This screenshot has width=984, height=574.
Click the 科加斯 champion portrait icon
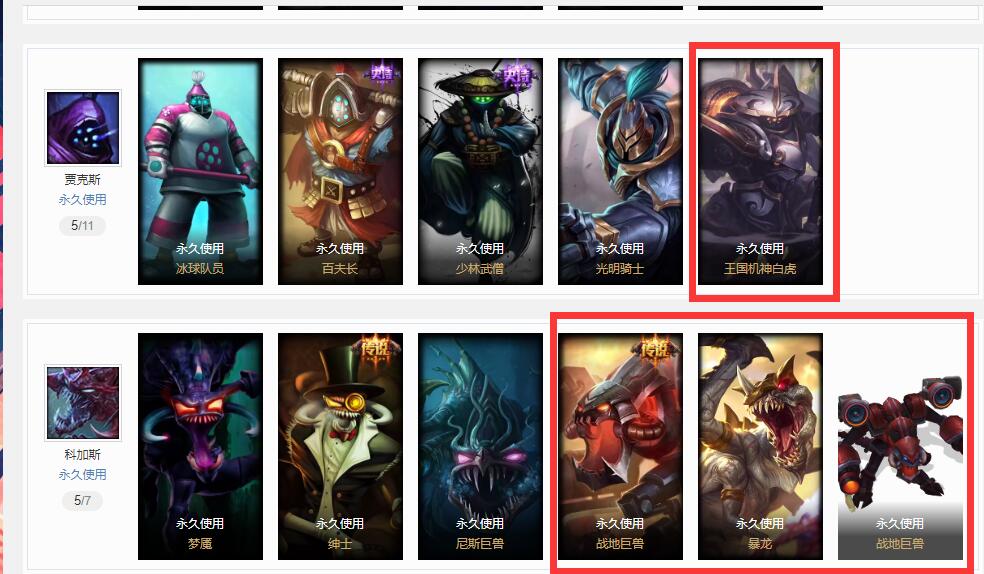83,403
